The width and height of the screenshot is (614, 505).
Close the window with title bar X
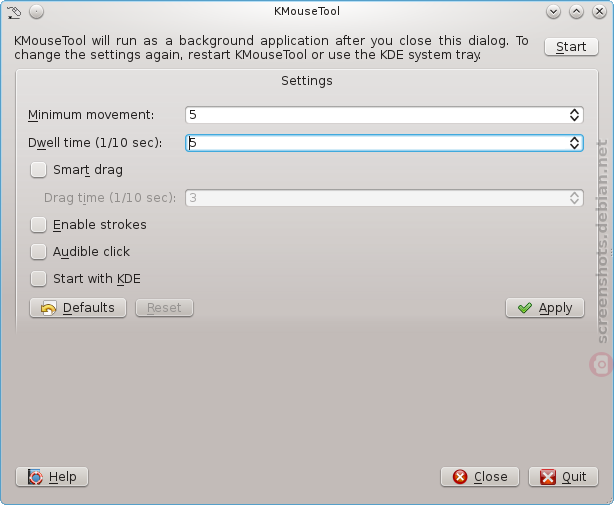pos(599,12)
